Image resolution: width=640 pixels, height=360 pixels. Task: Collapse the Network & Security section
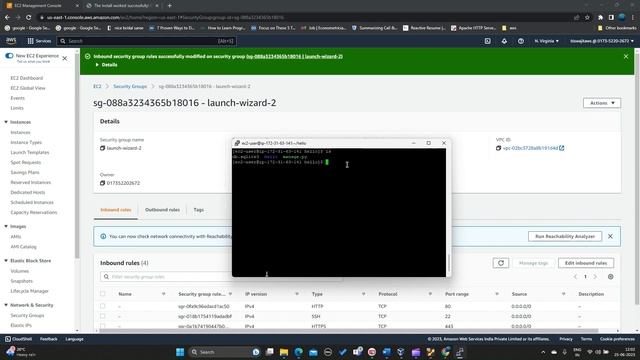tap(6, 305)
